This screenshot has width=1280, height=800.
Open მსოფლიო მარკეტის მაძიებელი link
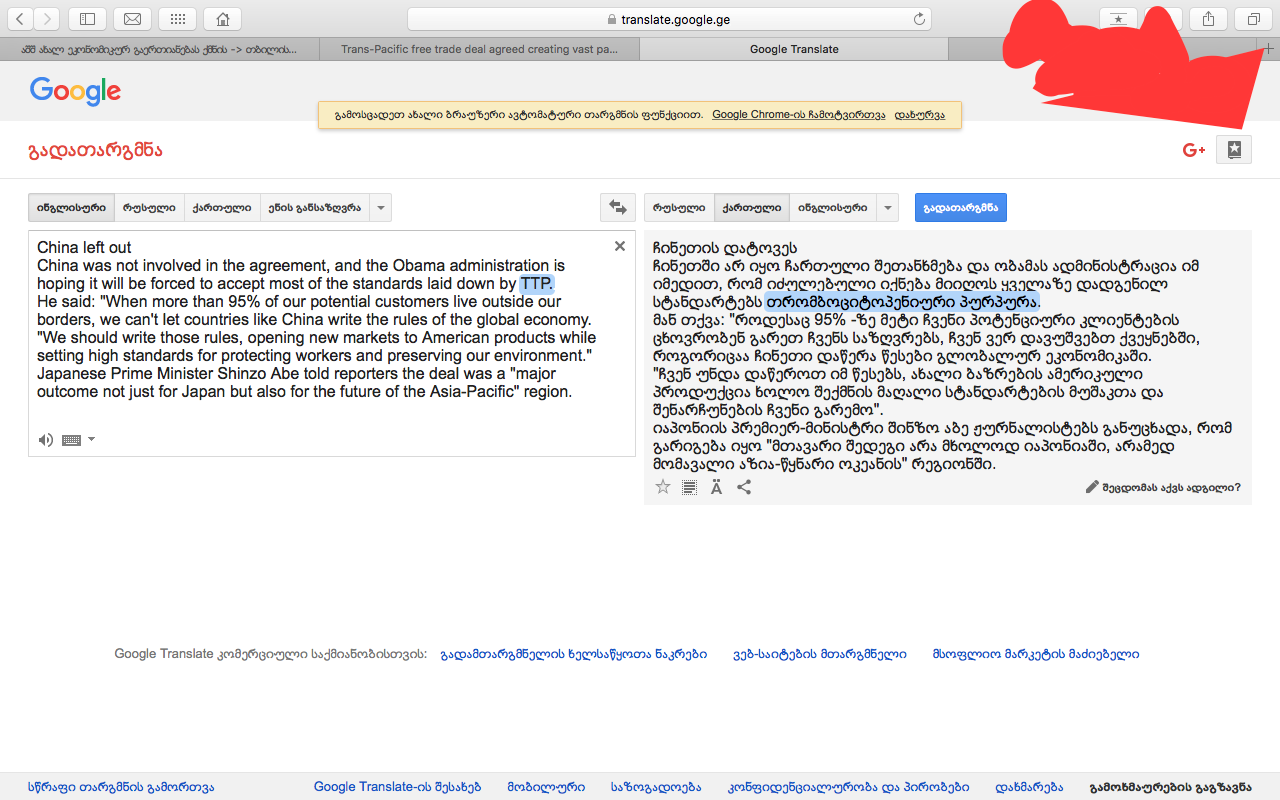1035,654
